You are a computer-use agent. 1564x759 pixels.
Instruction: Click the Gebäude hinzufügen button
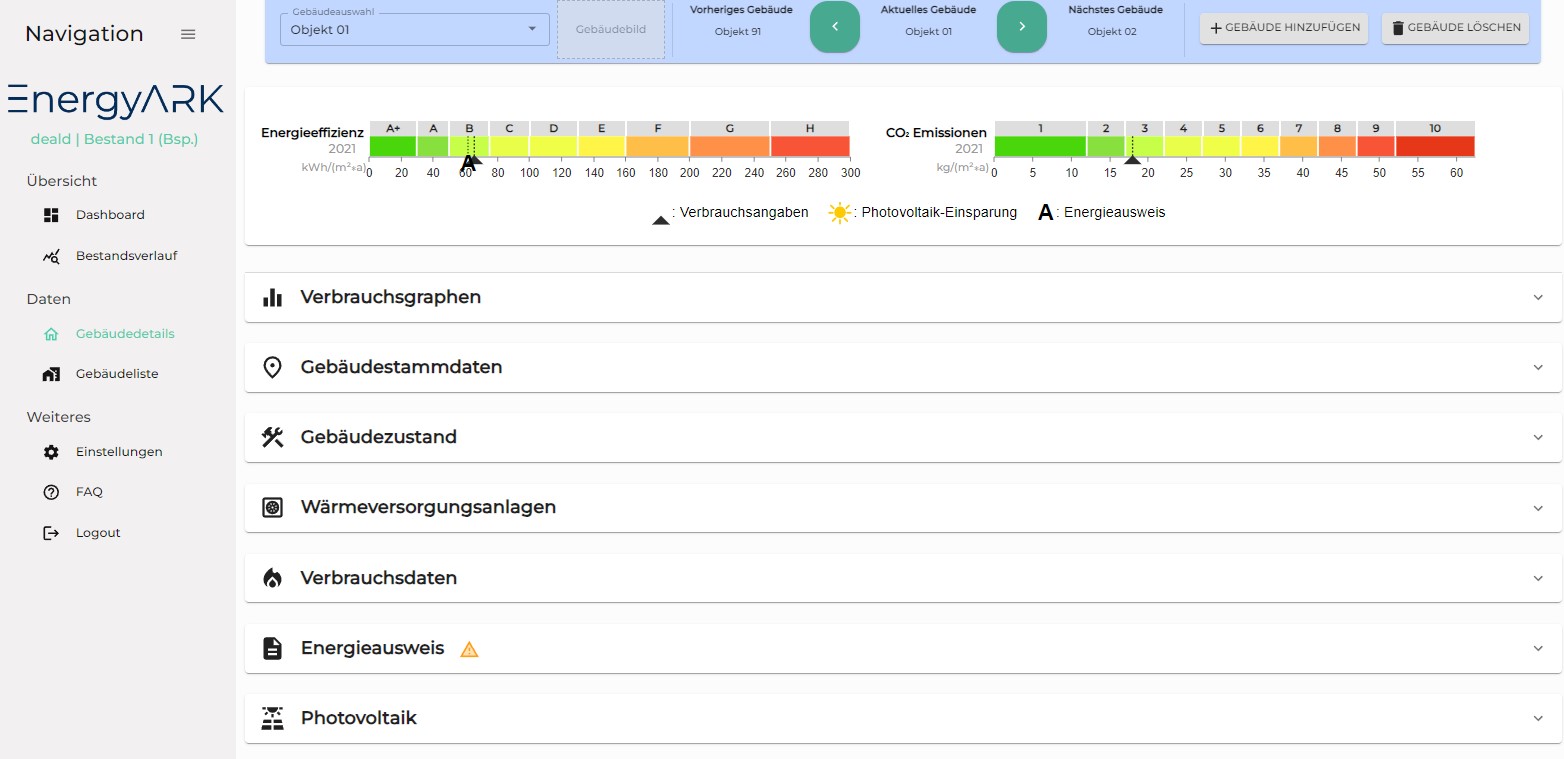tap(1284, 28)
